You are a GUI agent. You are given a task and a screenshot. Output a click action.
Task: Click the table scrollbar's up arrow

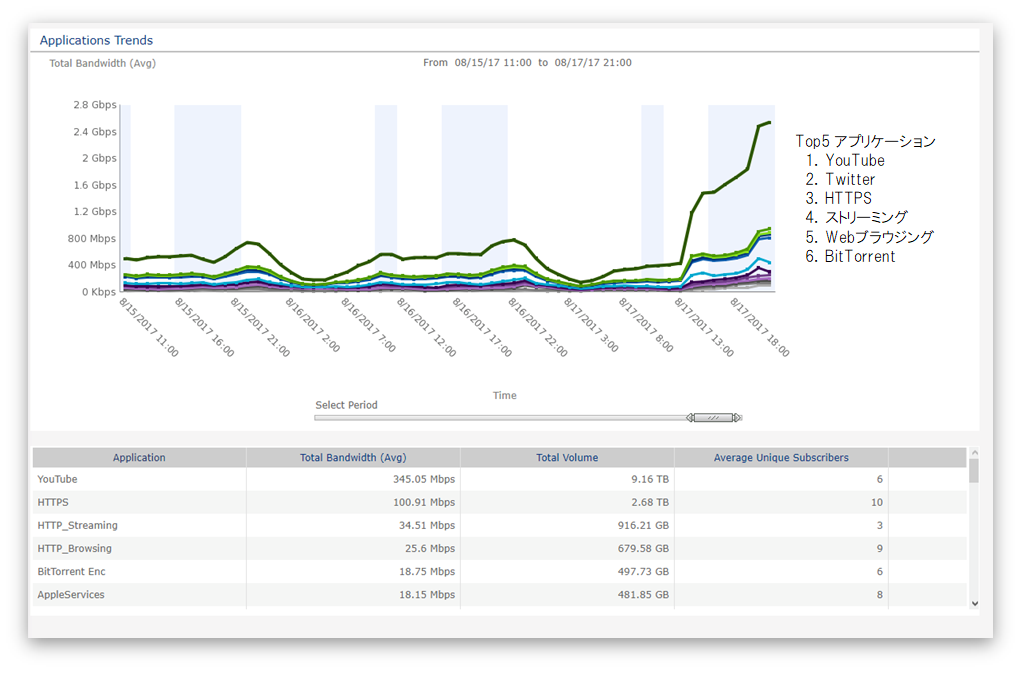tap(975, 453)
